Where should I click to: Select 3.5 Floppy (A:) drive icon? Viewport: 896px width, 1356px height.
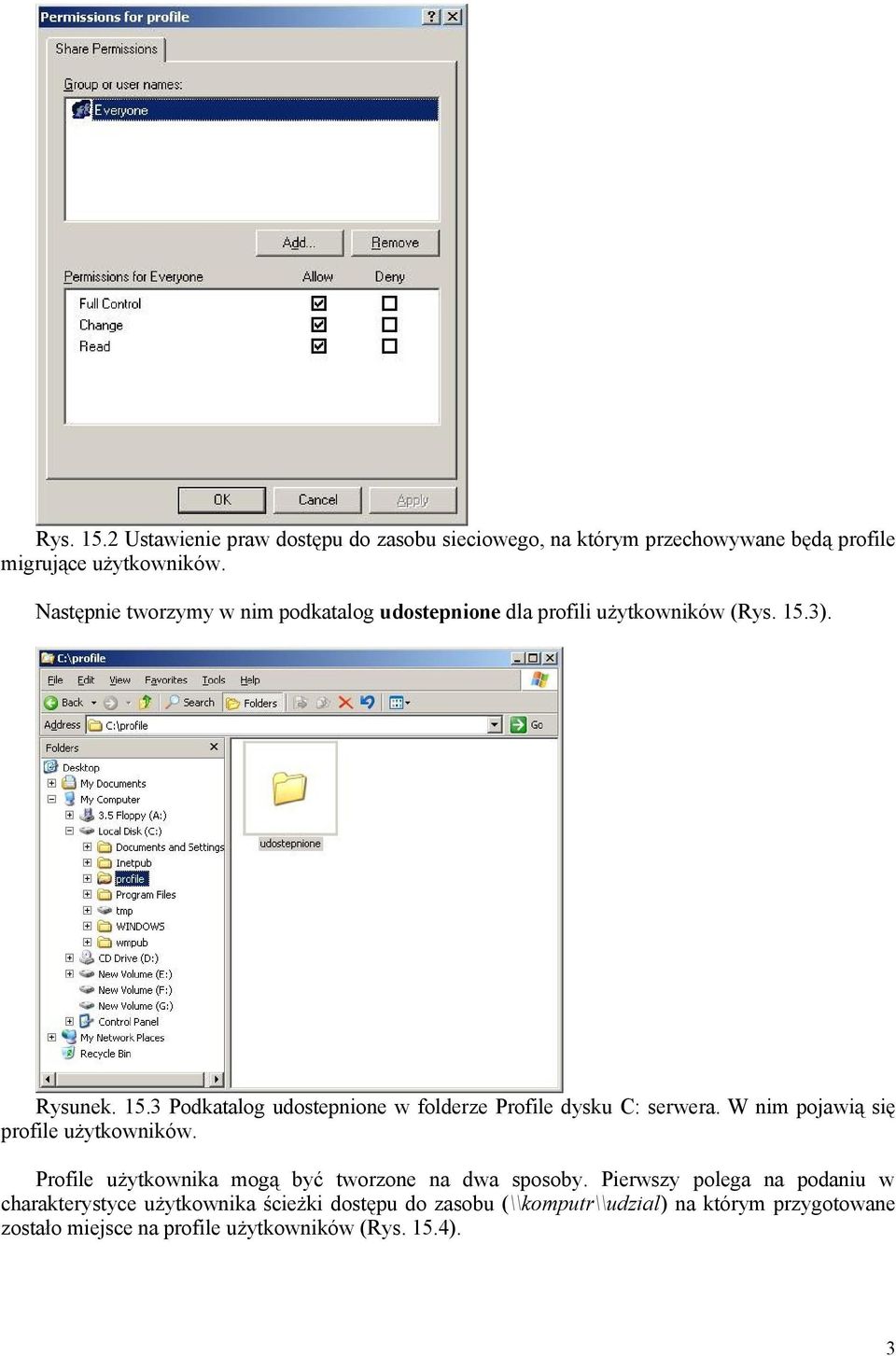87,815
